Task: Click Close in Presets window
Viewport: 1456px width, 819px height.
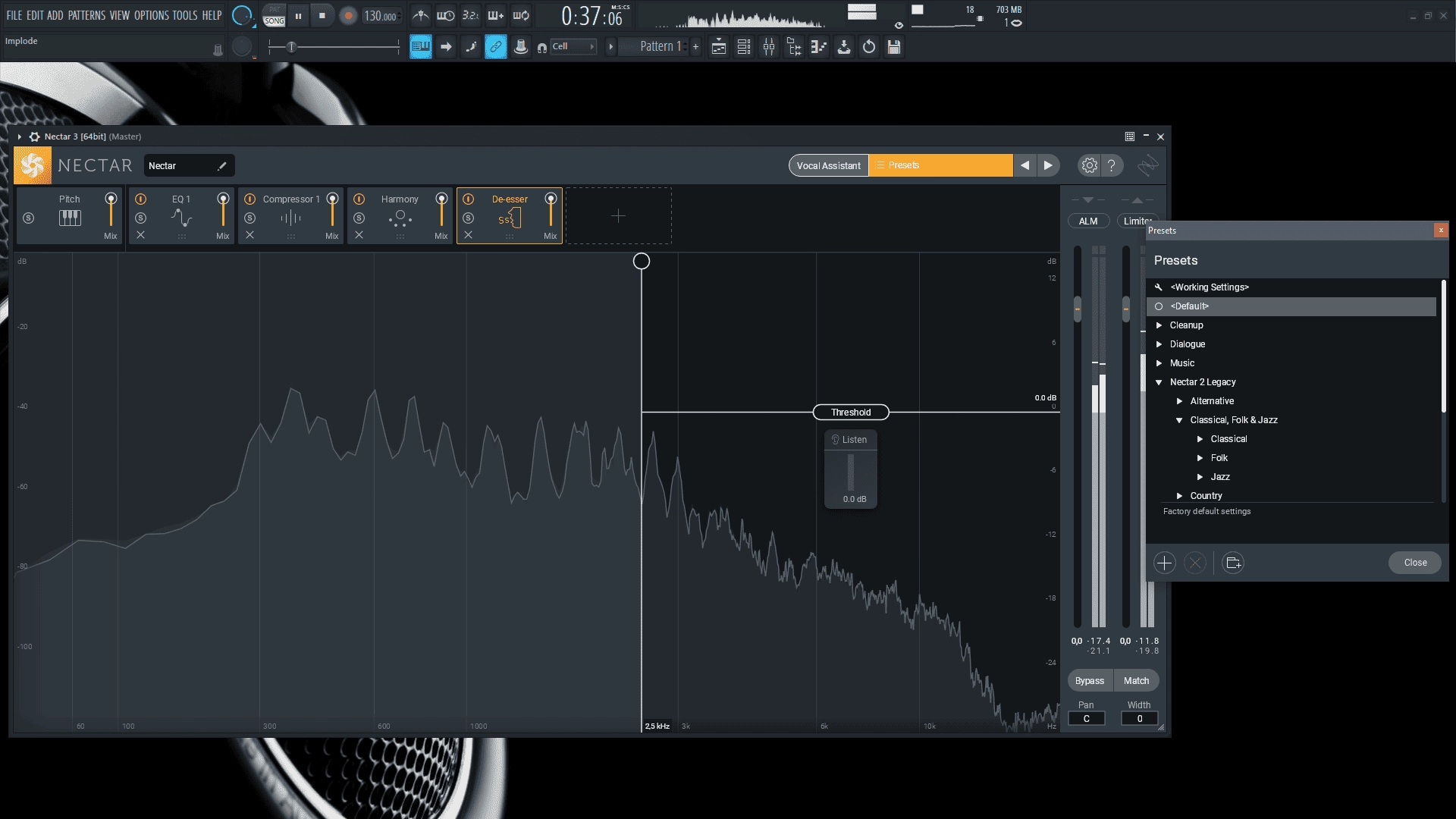Action: (x=1415, y=563)
